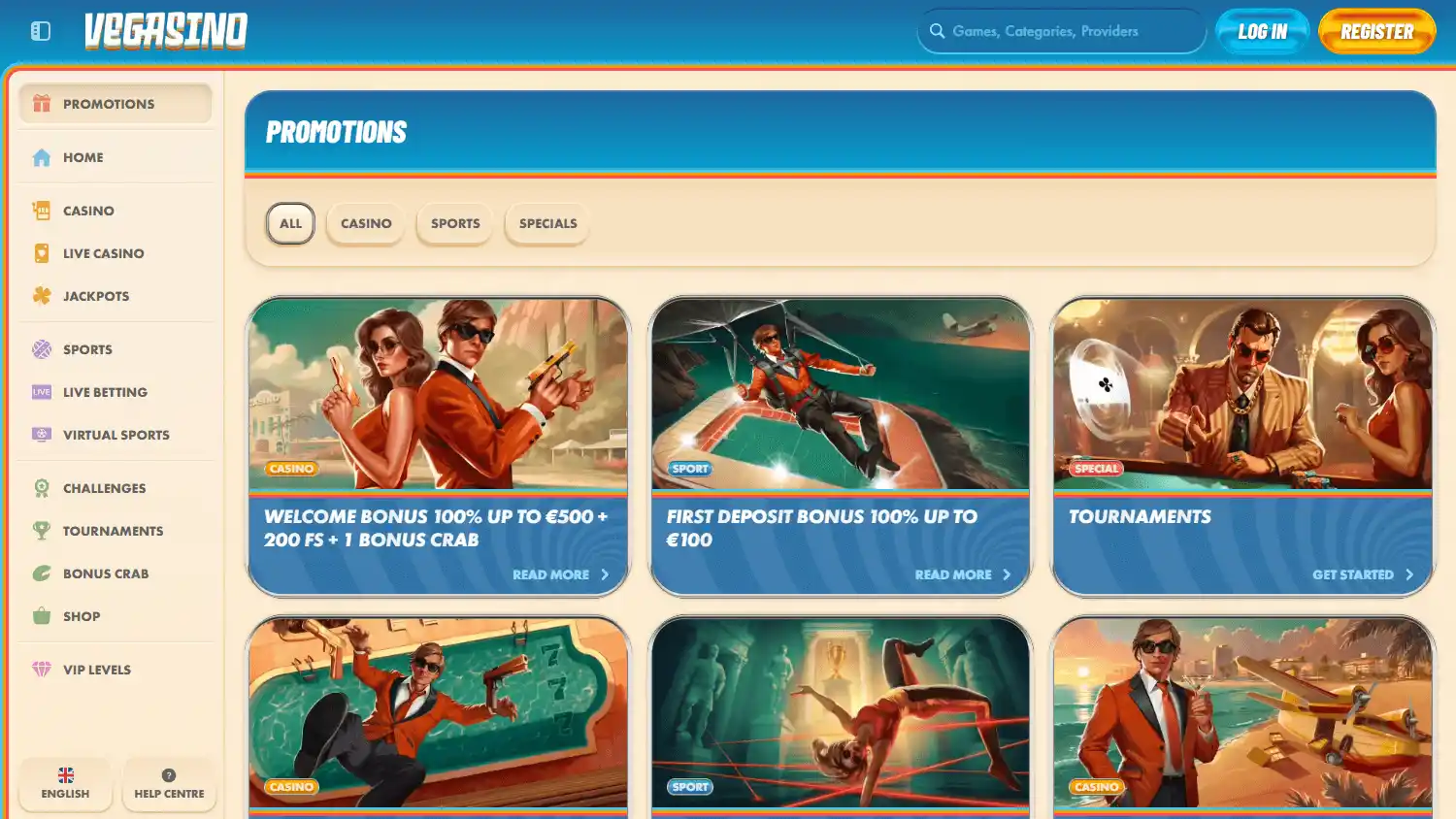Viewport: 1456px width, 819px height.
Task: Click the Challenges medal icon
Action: 42,488
